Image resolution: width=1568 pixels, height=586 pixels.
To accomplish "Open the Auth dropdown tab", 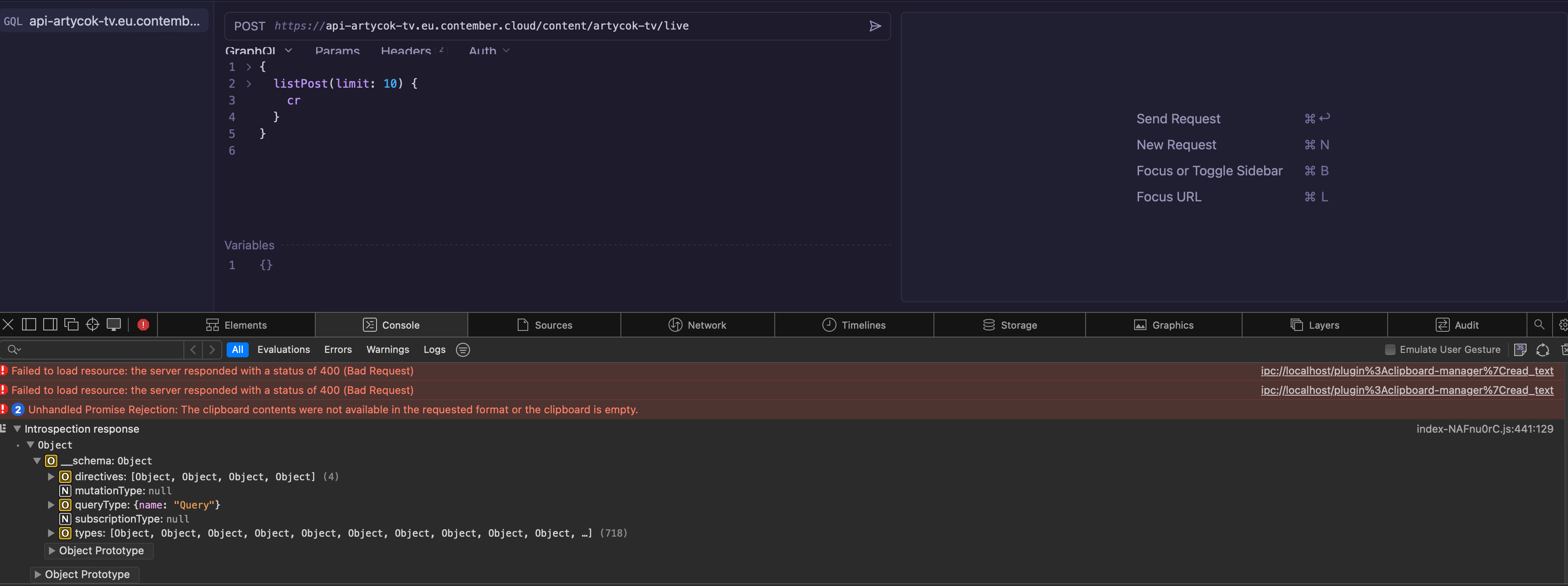I will click(489, 51).
